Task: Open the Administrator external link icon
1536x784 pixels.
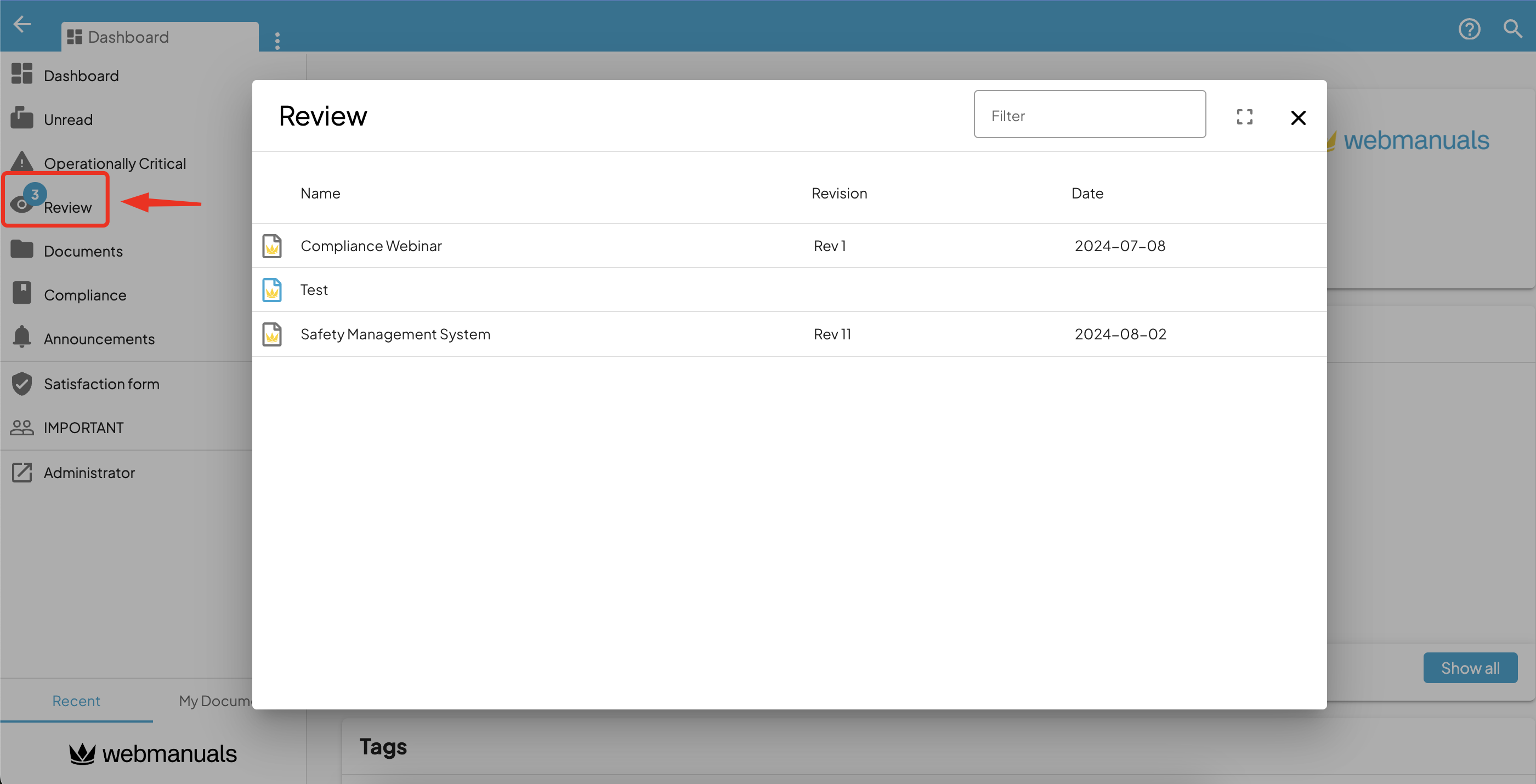Action: pos(22,471)
